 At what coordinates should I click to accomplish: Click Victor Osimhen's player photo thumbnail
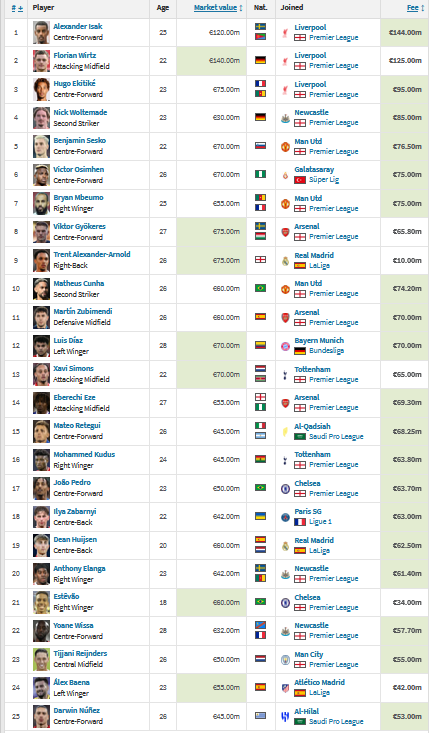click(42, 175)
